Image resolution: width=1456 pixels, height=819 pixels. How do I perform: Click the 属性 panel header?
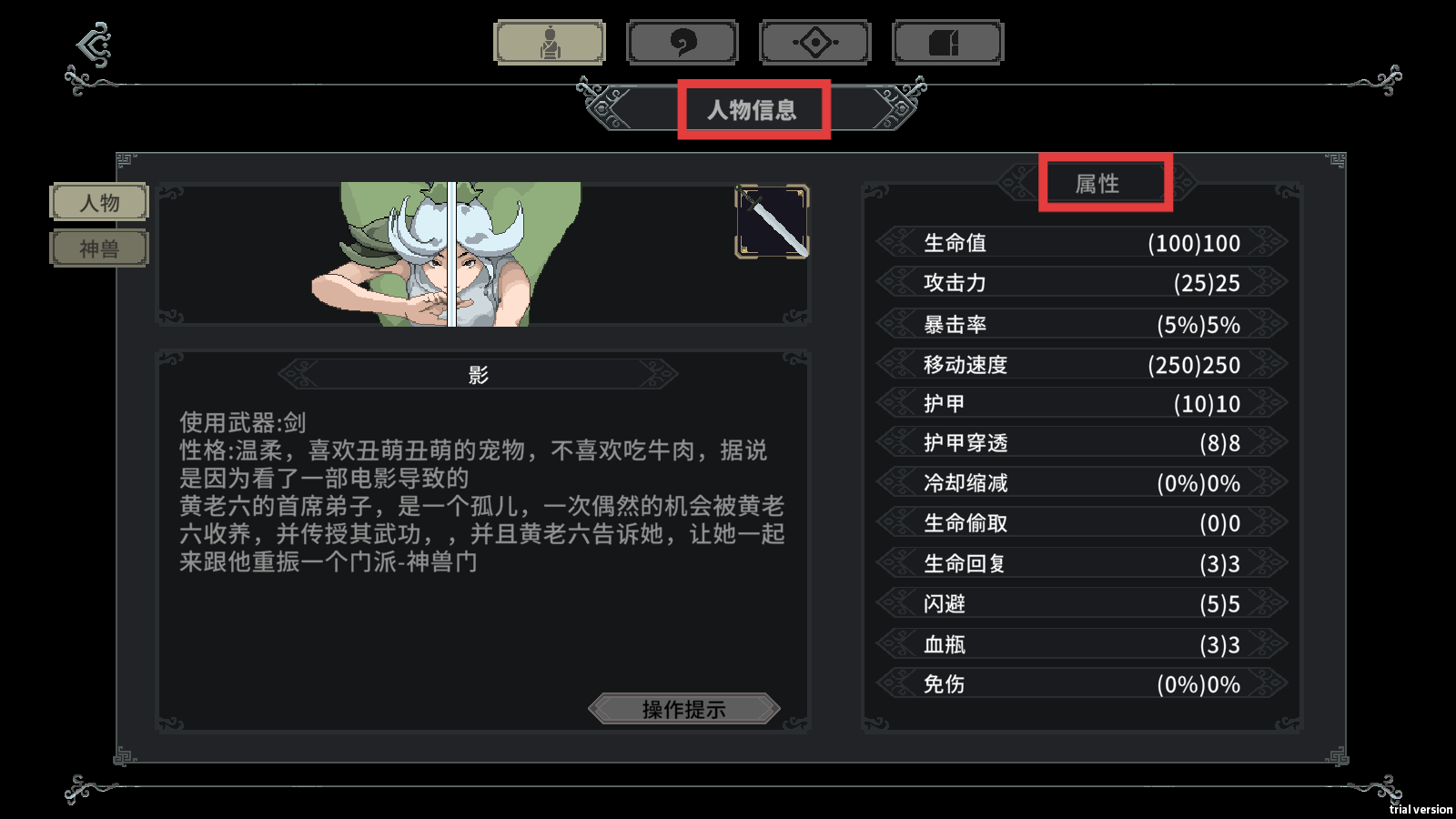1097,183
